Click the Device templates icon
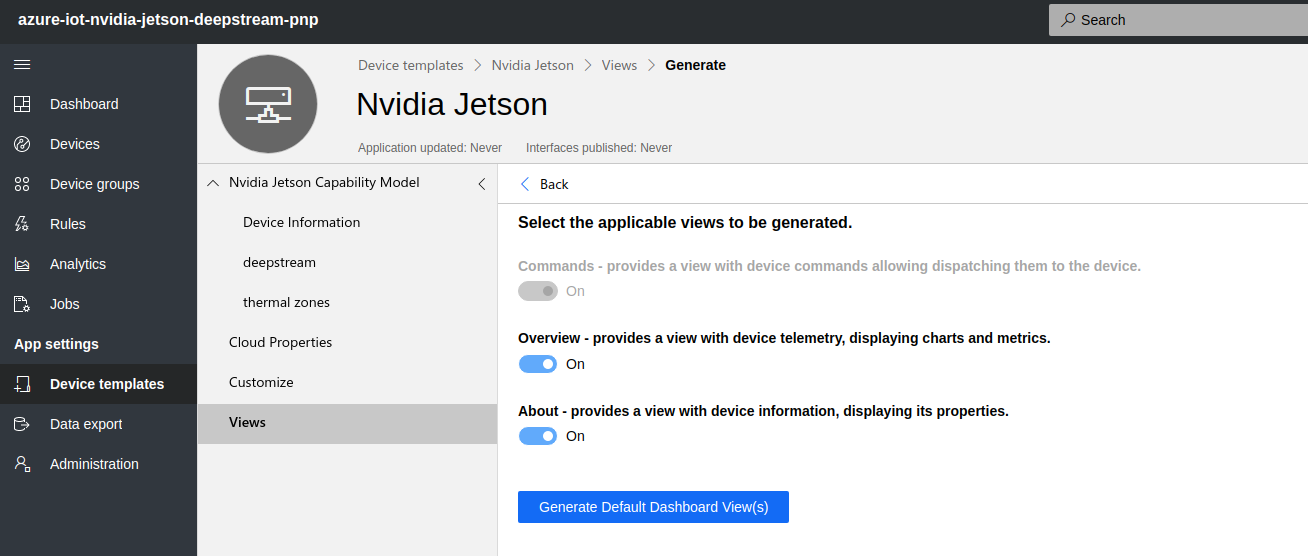 pos(22,384)
